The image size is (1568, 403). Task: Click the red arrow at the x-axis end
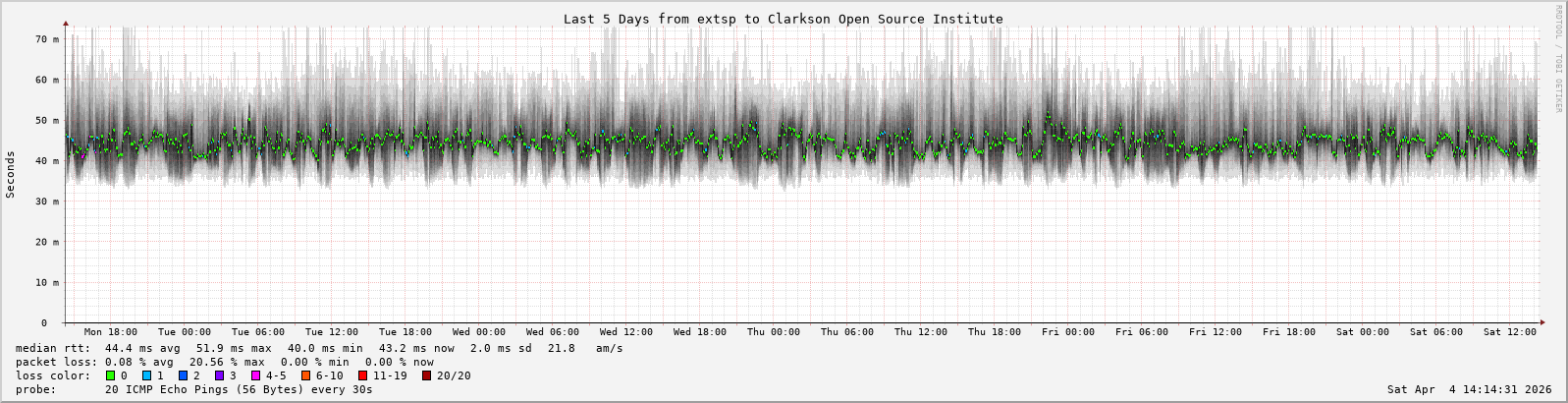click(x=1542, y=322)
